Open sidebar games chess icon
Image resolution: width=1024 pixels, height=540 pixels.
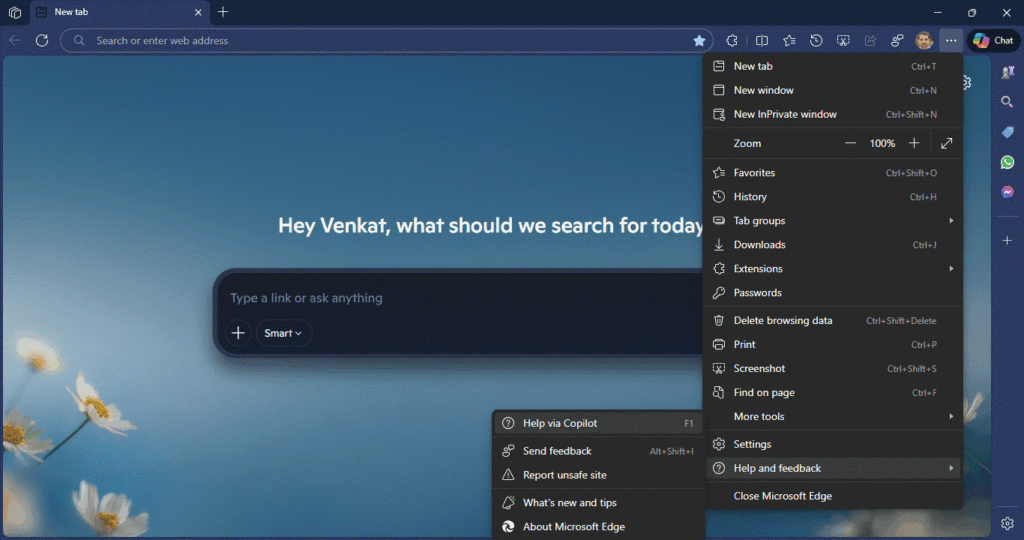pos(1007,72)
